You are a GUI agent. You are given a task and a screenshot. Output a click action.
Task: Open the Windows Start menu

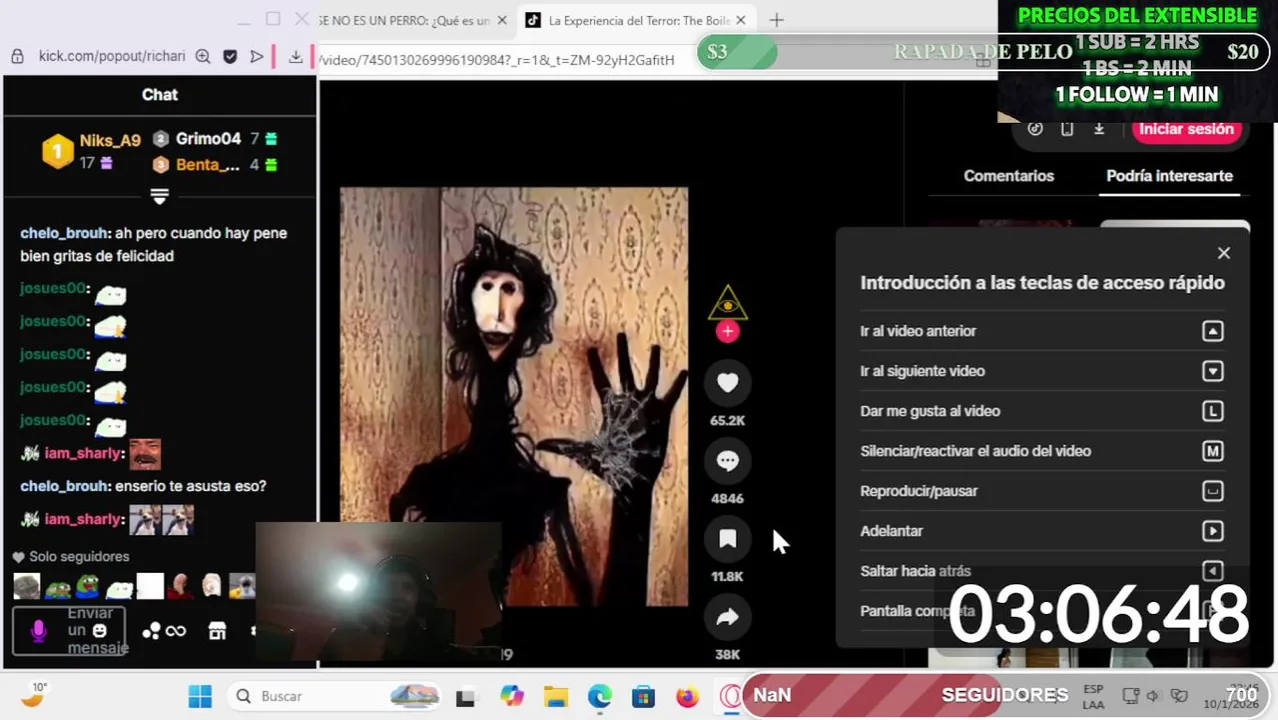coord(200,696)
